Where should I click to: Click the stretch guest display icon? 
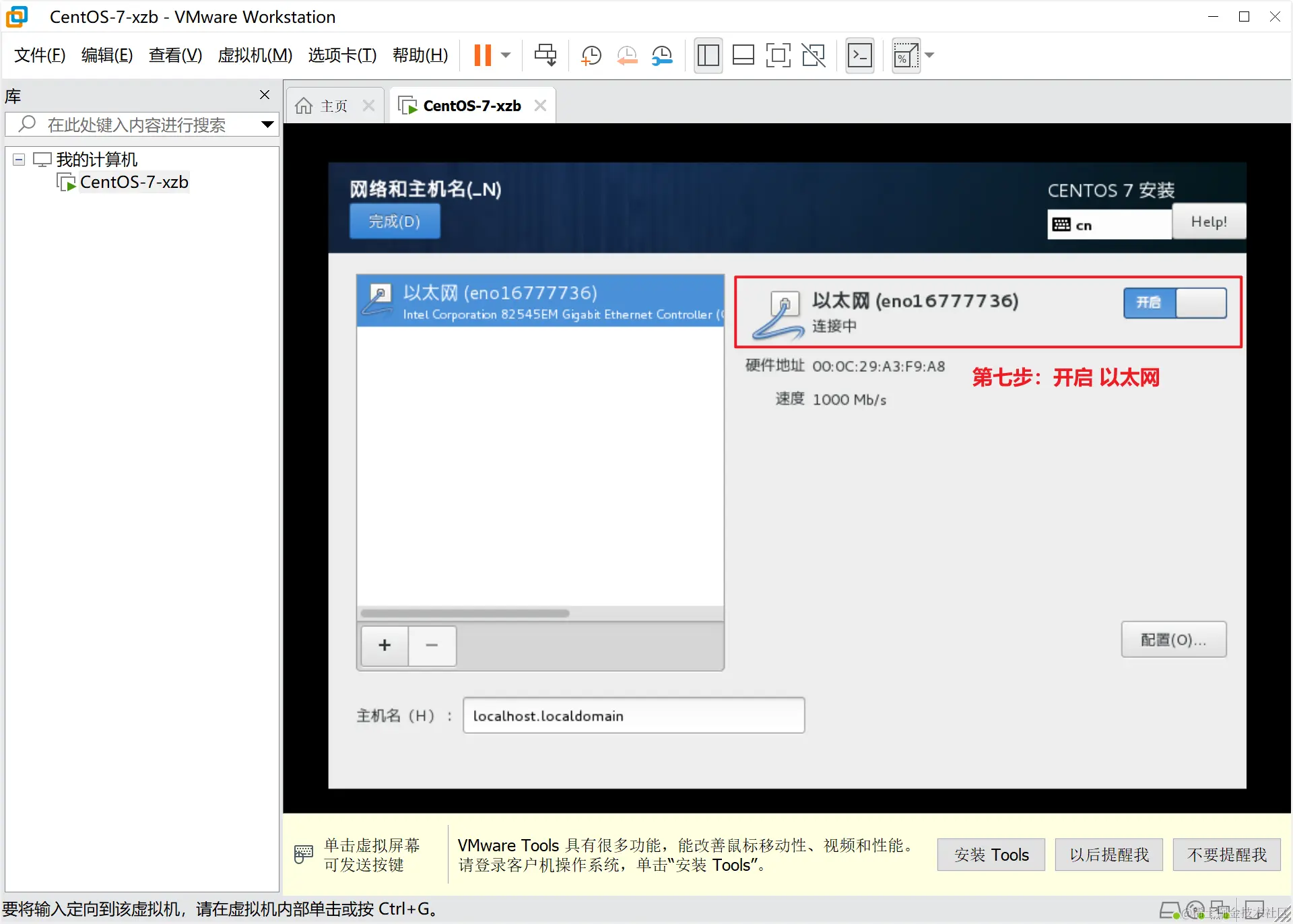pos(906,55)
